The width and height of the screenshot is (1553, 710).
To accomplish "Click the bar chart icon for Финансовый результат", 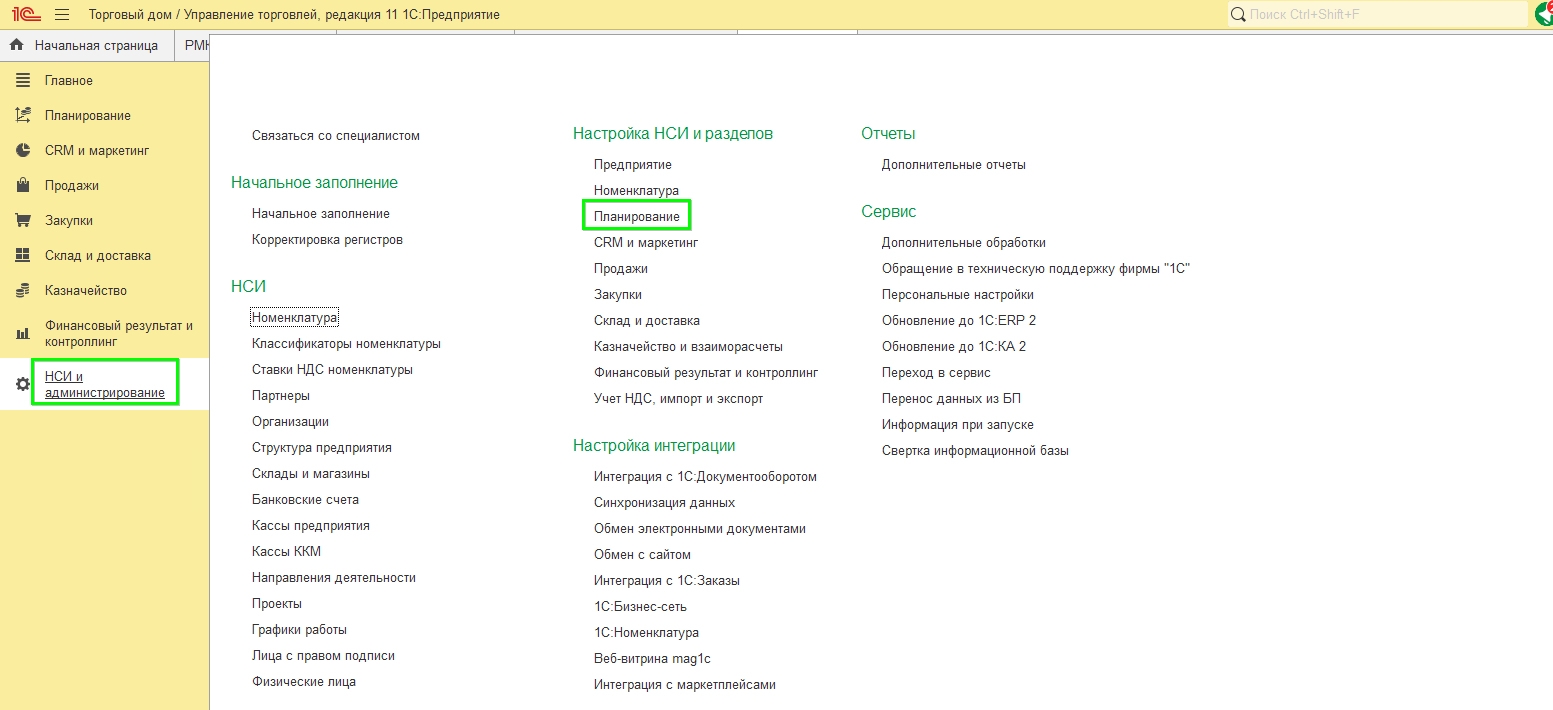I will [x=23, y=333].
